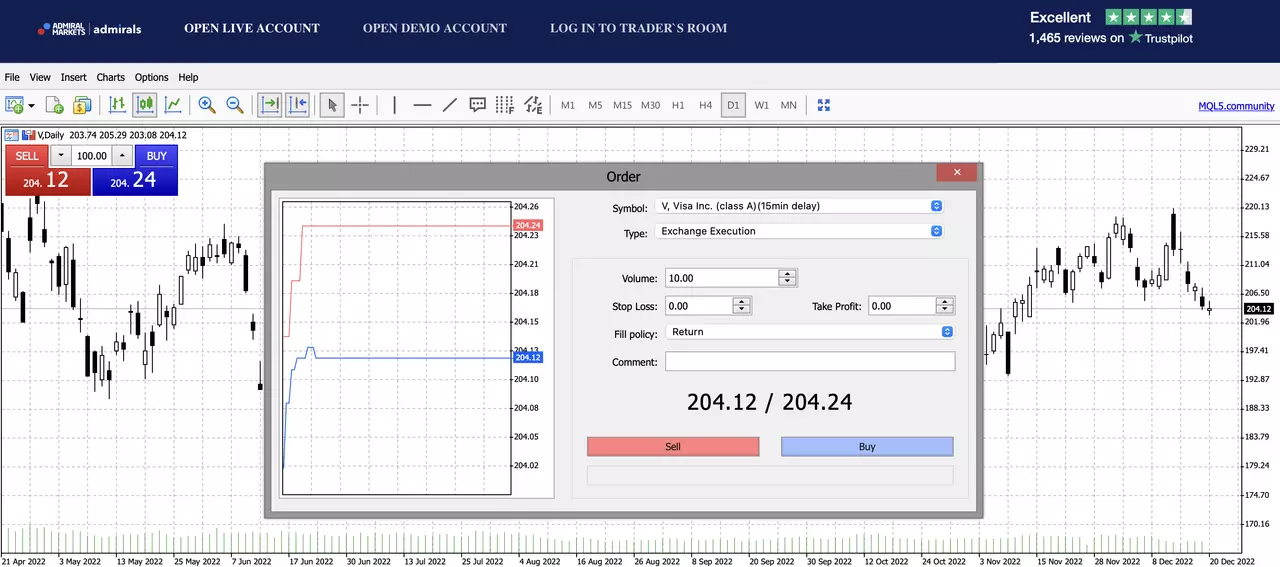Zoom out of the chart

coord(235,105)
